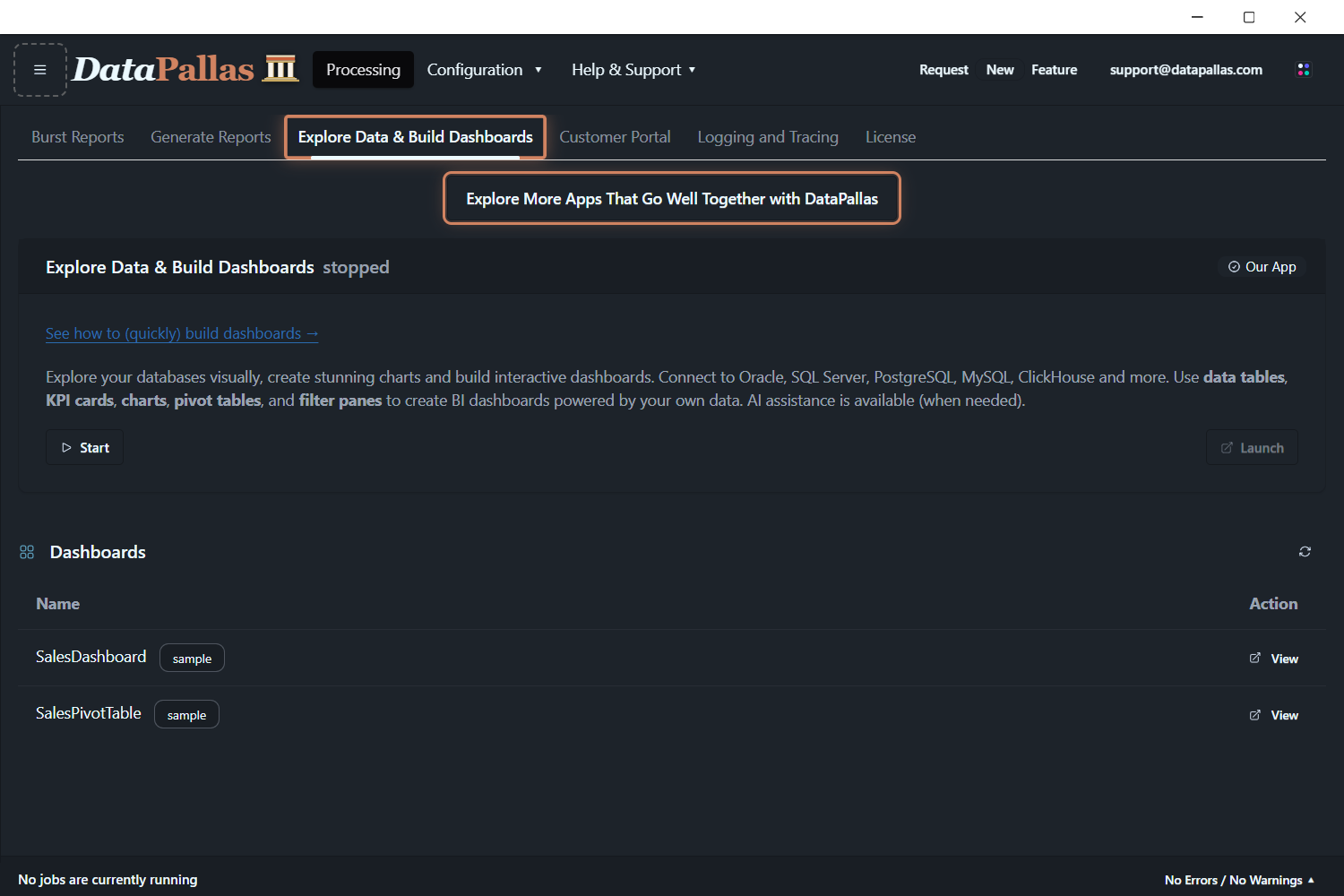This screenshot has height=896, width=1344.
Task: Open the Logging and Tracing tab
Action: (768, 137)
